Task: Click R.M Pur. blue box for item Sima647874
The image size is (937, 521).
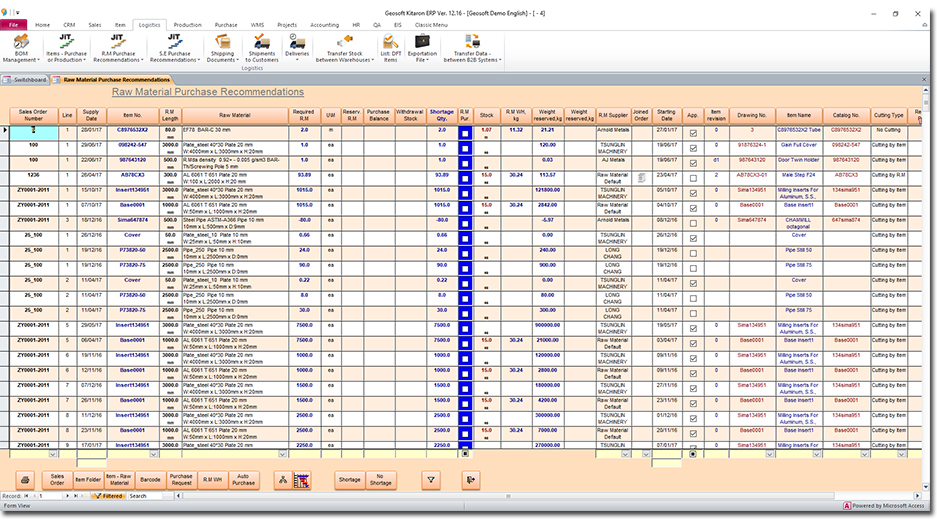Action: coord(465,223)
